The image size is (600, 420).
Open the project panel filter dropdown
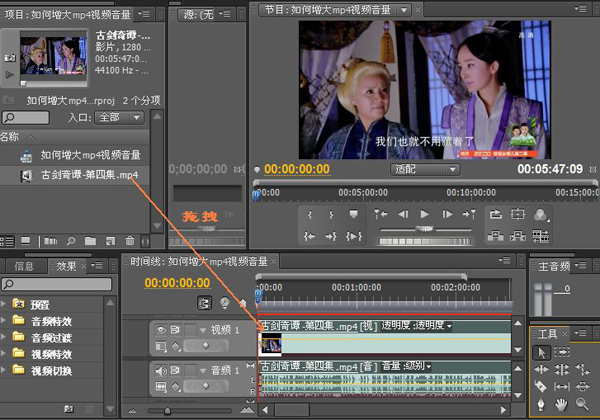pyautogui.click(x=119, y=117)
